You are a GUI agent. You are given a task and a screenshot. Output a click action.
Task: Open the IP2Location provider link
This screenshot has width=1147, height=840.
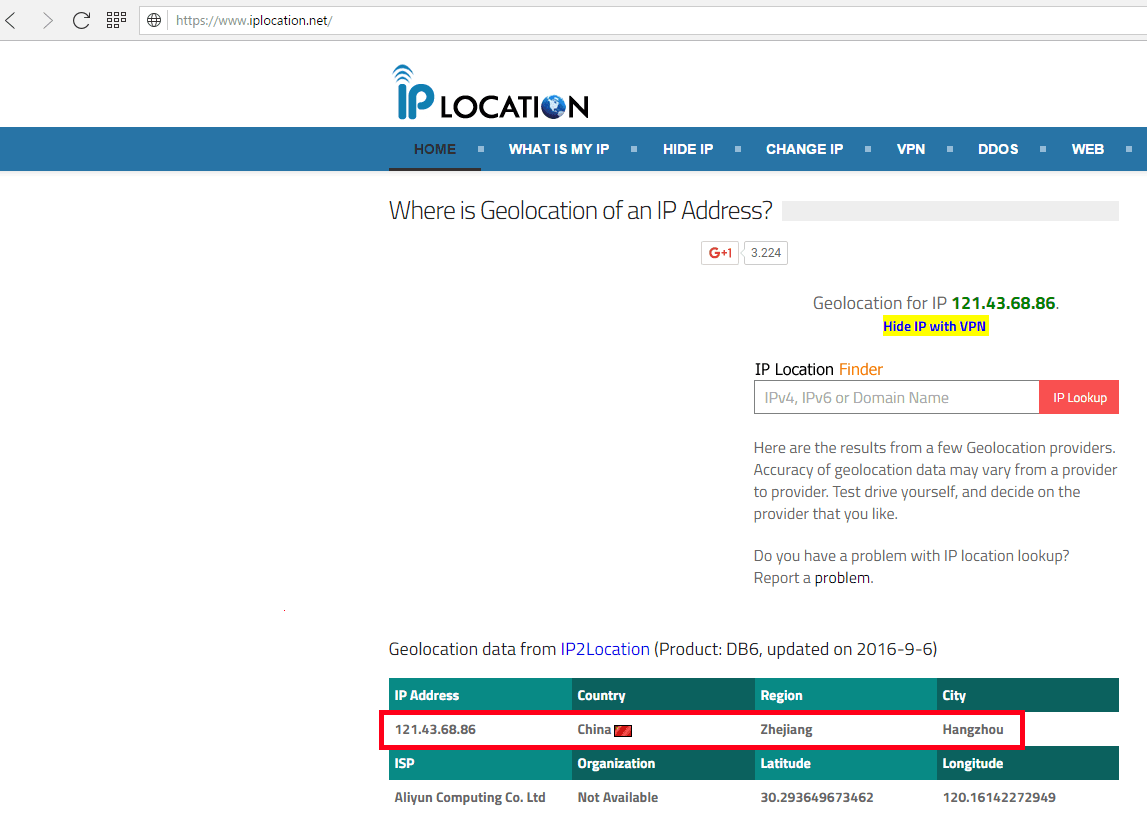(x=605, y=649)
